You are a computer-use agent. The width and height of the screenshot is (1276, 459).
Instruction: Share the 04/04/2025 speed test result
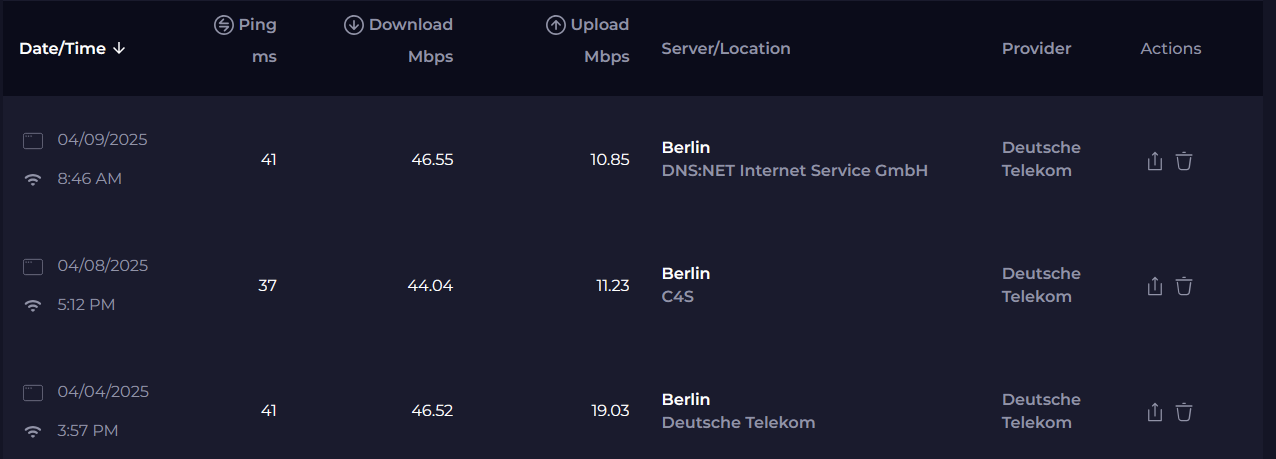click(x=1155, y=412)
